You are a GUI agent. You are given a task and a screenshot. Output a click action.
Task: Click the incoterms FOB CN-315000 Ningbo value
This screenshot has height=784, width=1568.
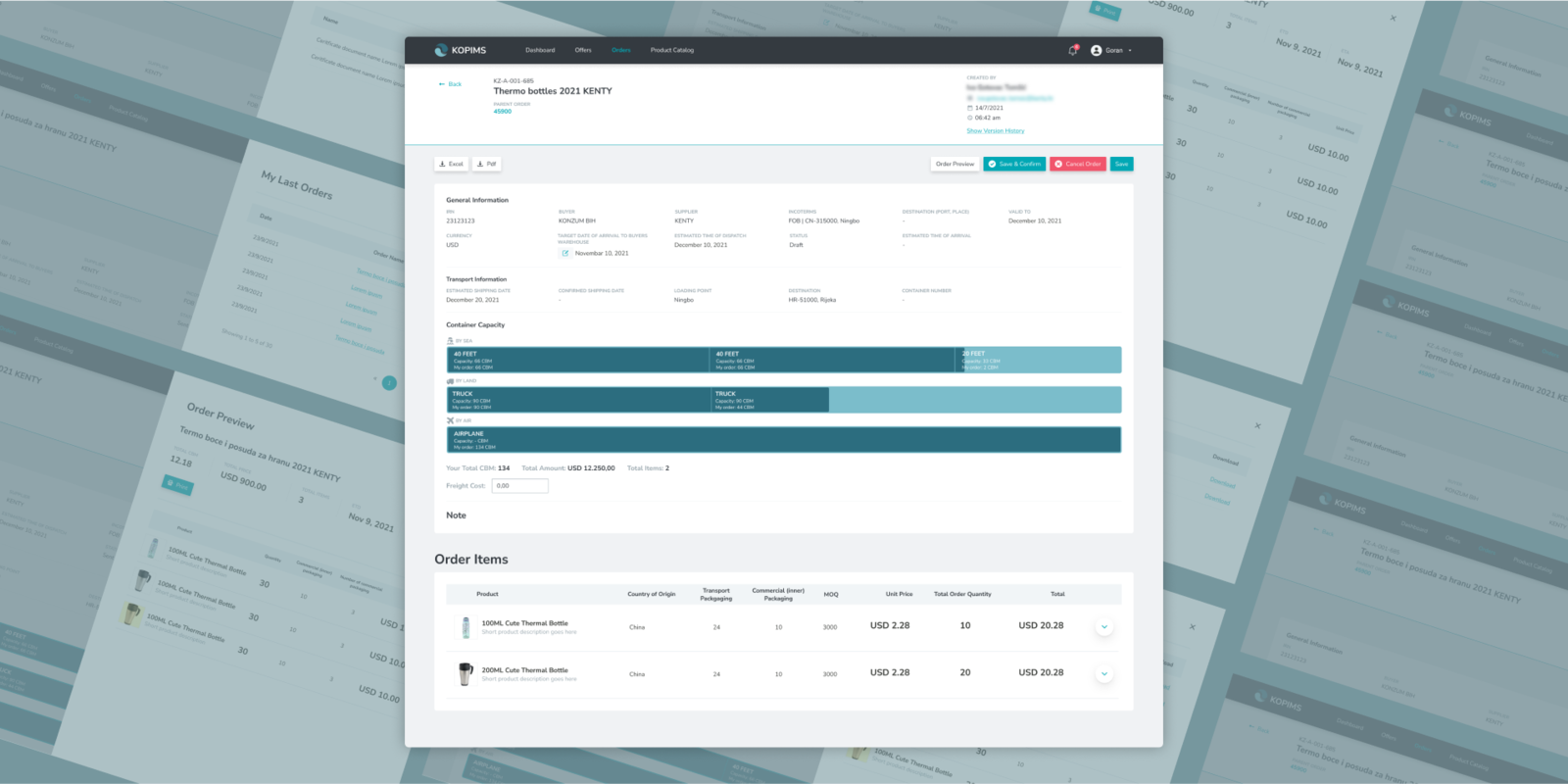(x=824, y=220)
